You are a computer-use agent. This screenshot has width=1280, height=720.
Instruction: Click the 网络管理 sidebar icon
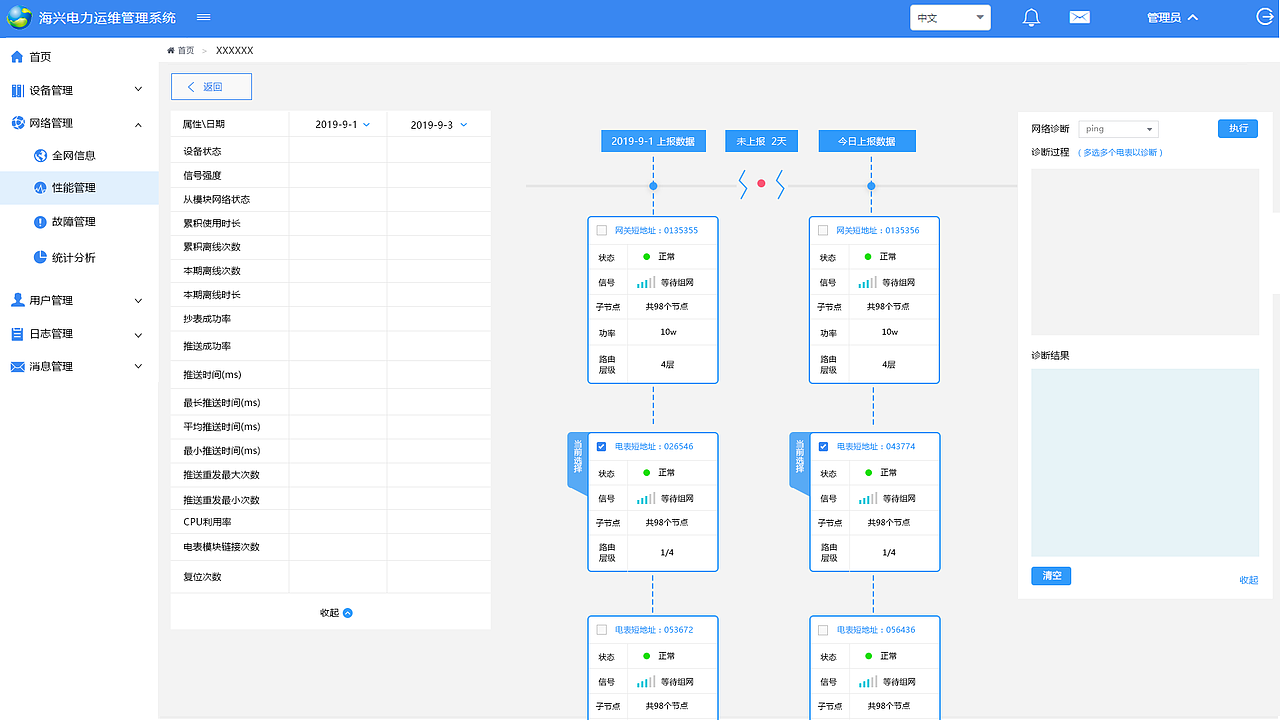[x=17, y=123]
